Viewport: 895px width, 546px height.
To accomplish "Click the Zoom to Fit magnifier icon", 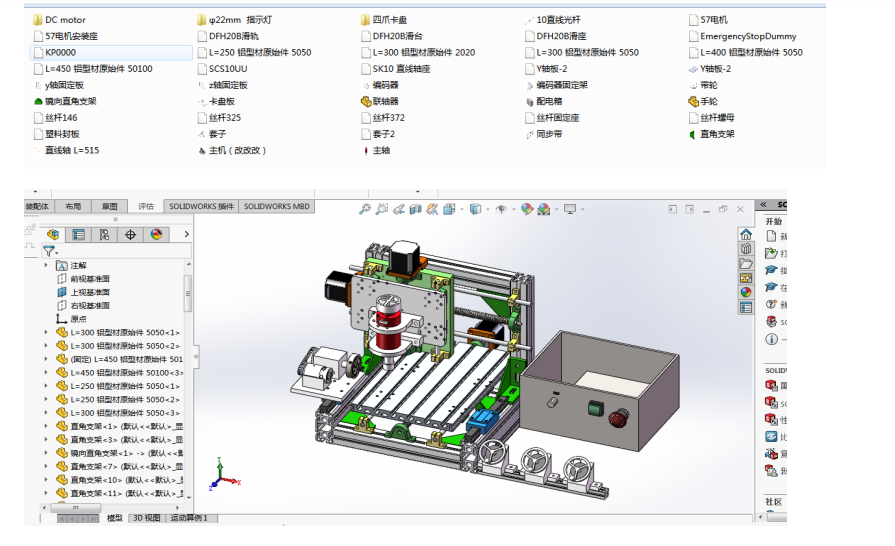I will click(x=366, y=209).
